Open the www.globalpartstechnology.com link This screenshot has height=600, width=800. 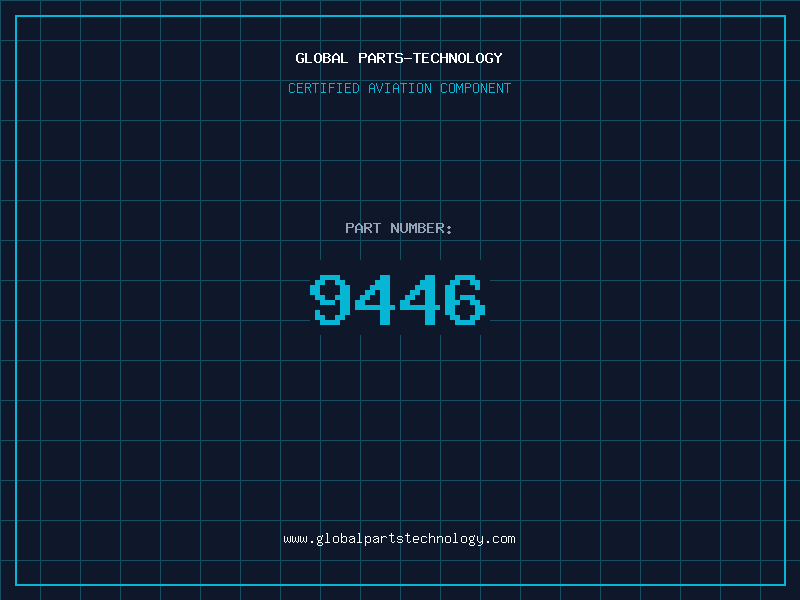pyautogui.click(x=399, y=539)
